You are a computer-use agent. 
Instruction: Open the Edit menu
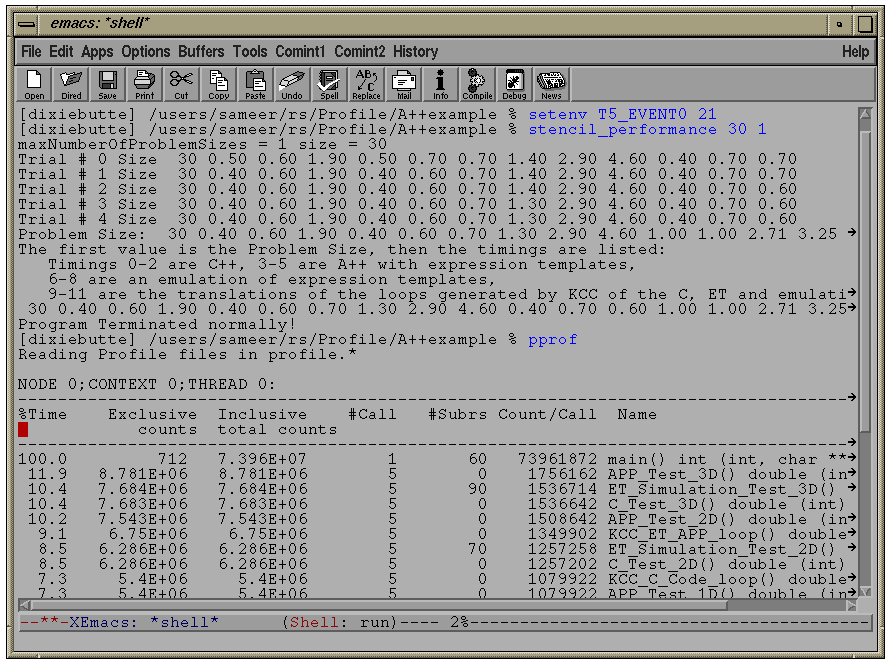pos(61,52)
